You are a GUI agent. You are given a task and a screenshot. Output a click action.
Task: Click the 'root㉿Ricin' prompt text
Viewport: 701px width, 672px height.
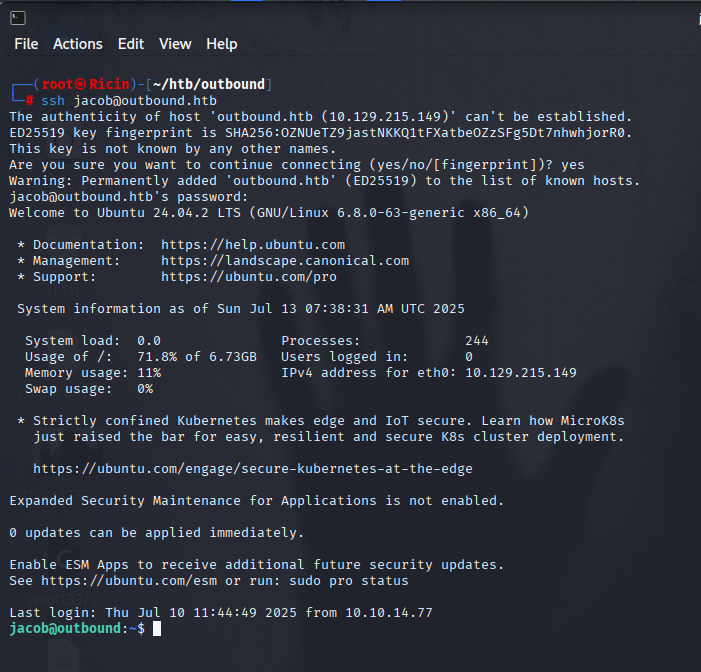pyautogui.click(x=85, y=84)
